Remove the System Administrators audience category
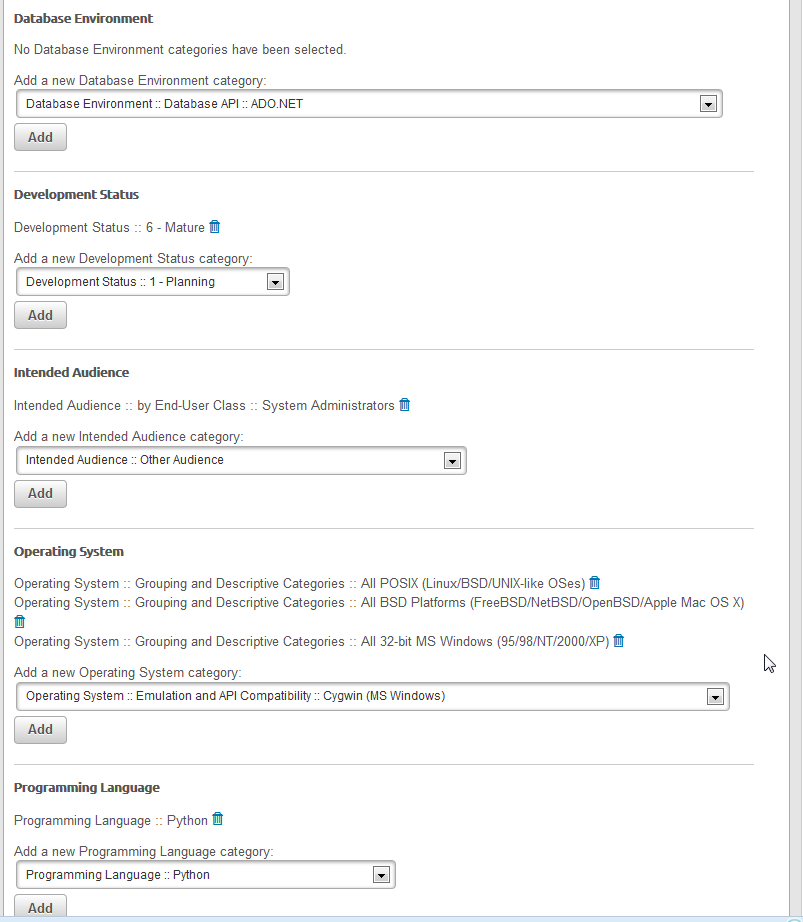 tap(405, 405)
